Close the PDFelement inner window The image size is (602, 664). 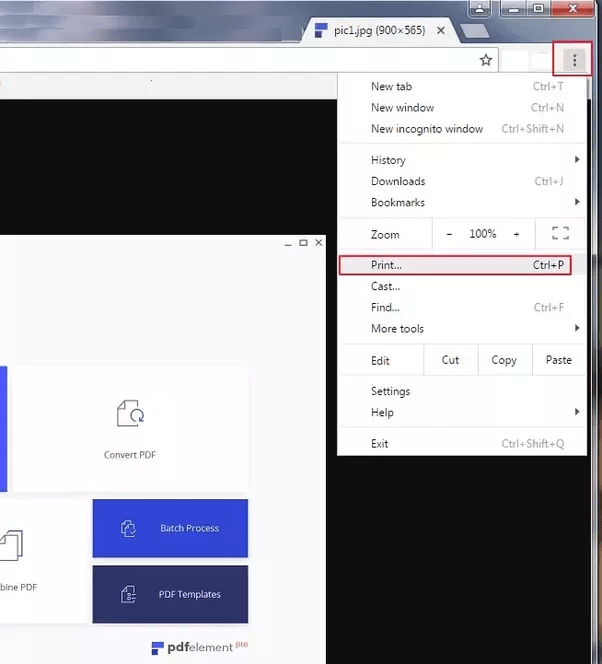(319, 243)
